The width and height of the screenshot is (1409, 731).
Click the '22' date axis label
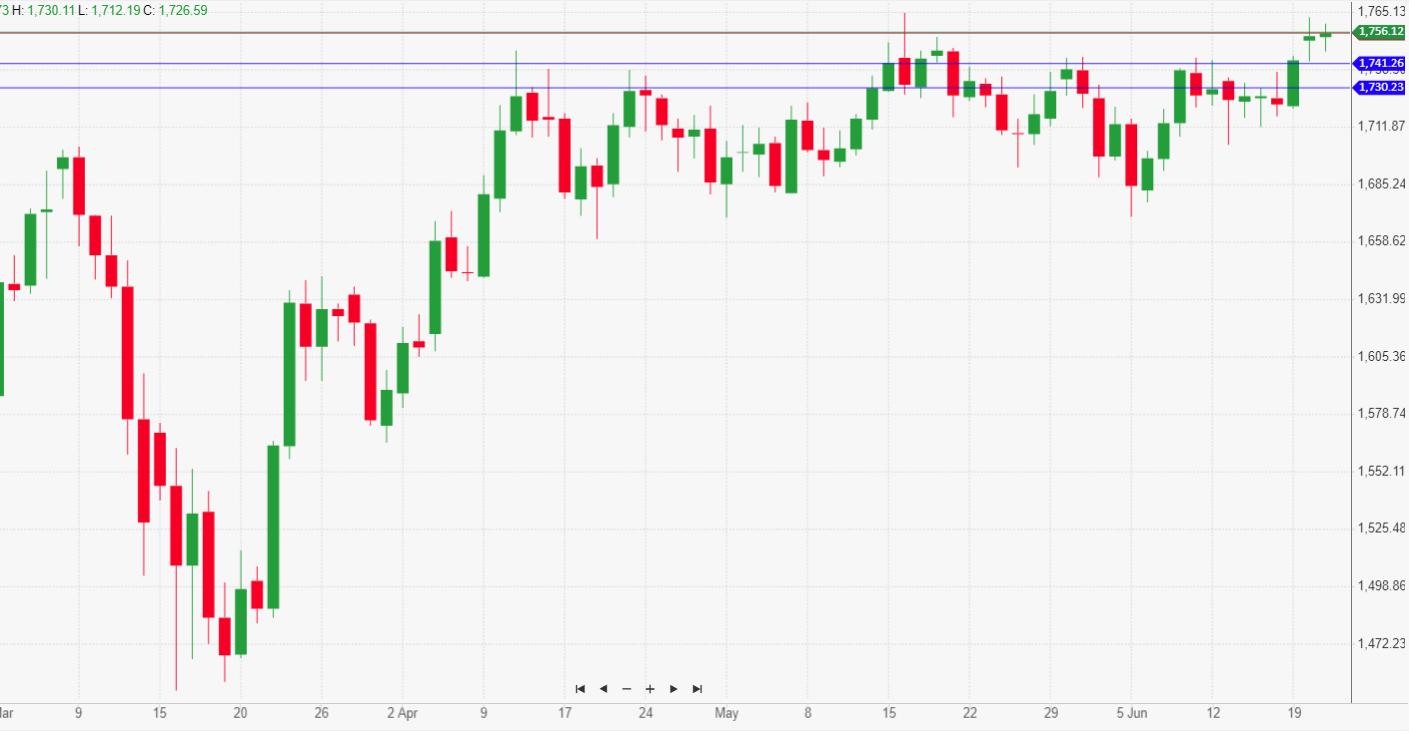click(x=969, y=714)
